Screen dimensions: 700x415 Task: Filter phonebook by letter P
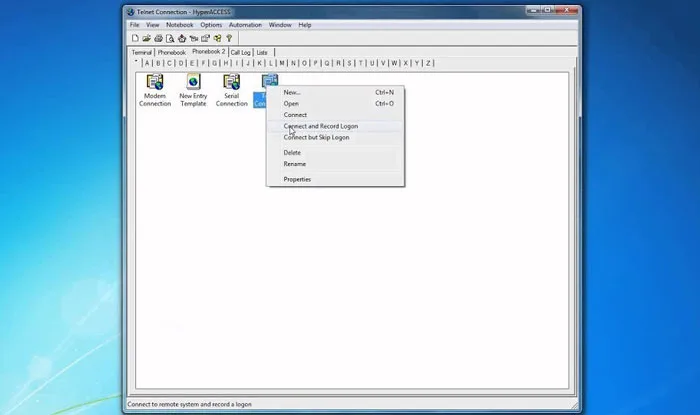point(316,63)
